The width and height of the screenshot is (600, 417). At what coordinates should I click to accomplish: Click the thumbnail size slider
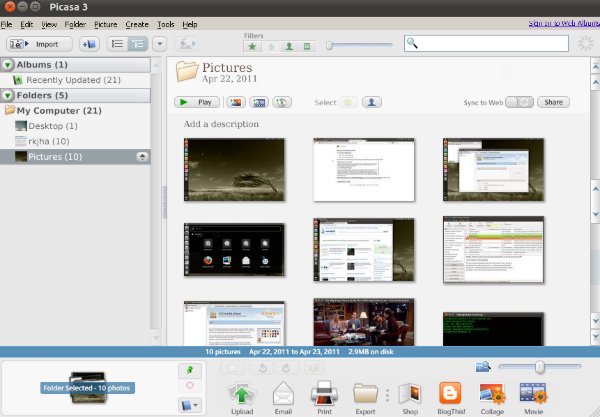point(540,367)
